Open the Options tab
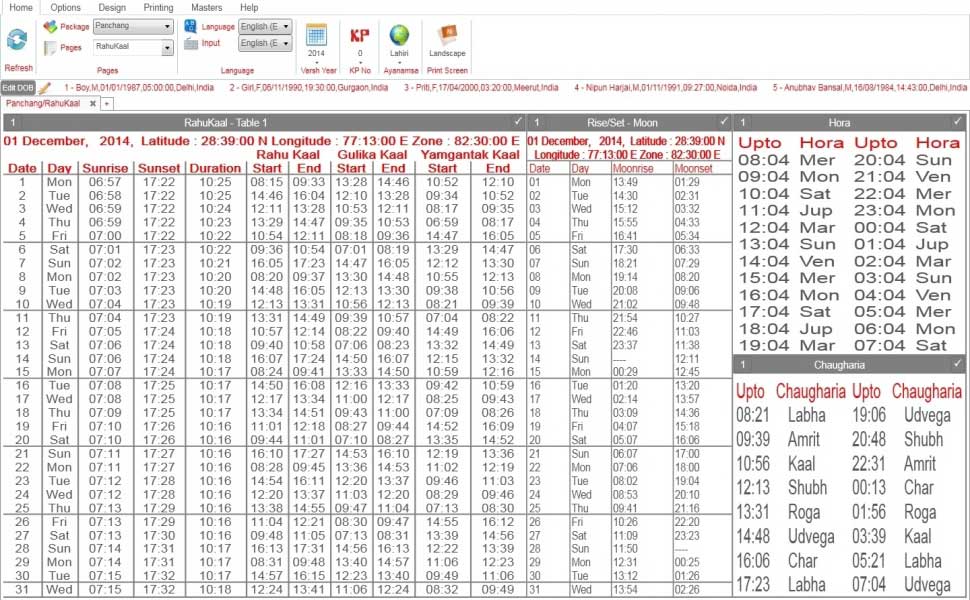 [x=66, y=7]
